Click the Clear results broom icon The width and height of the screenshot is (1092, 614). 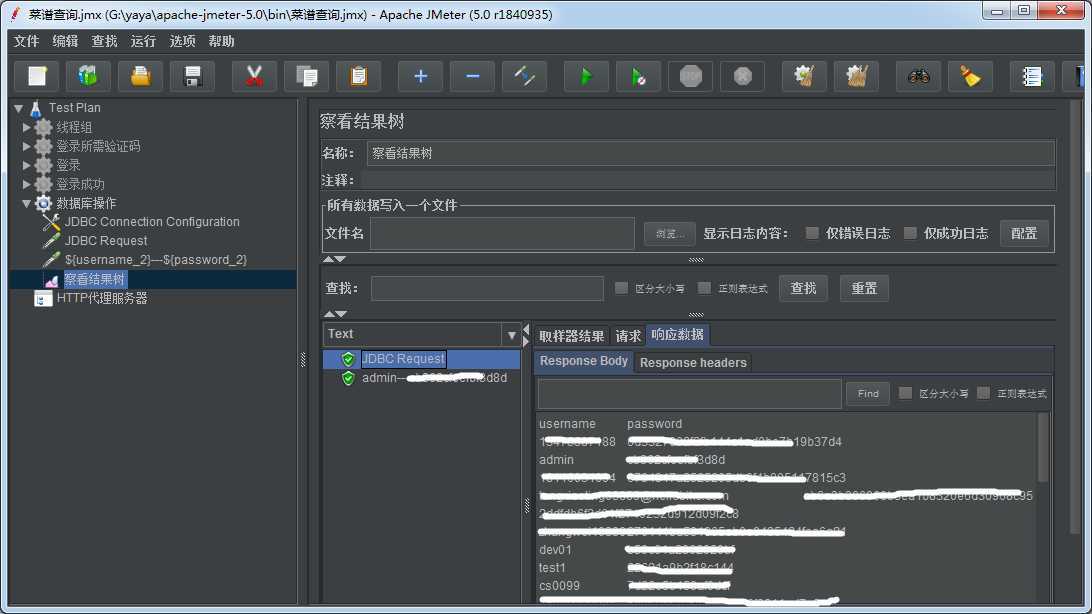[804, 76]
